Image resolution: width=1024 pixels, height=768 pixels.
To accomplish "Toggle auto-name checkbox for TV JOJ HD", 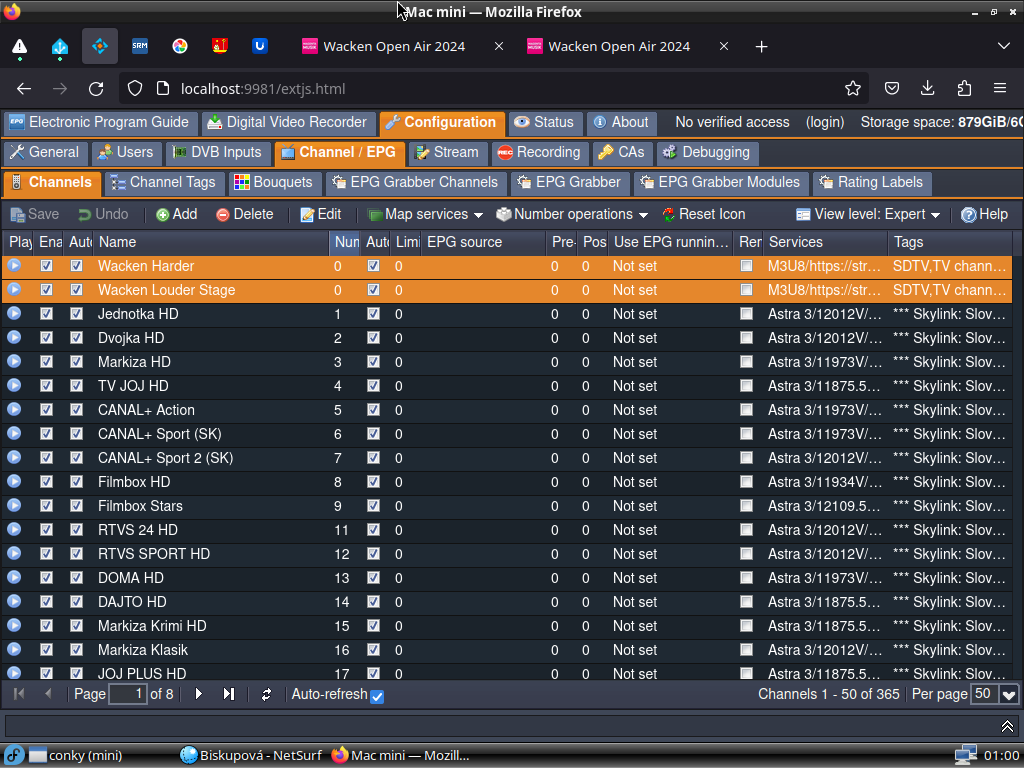I will [76, 386].
